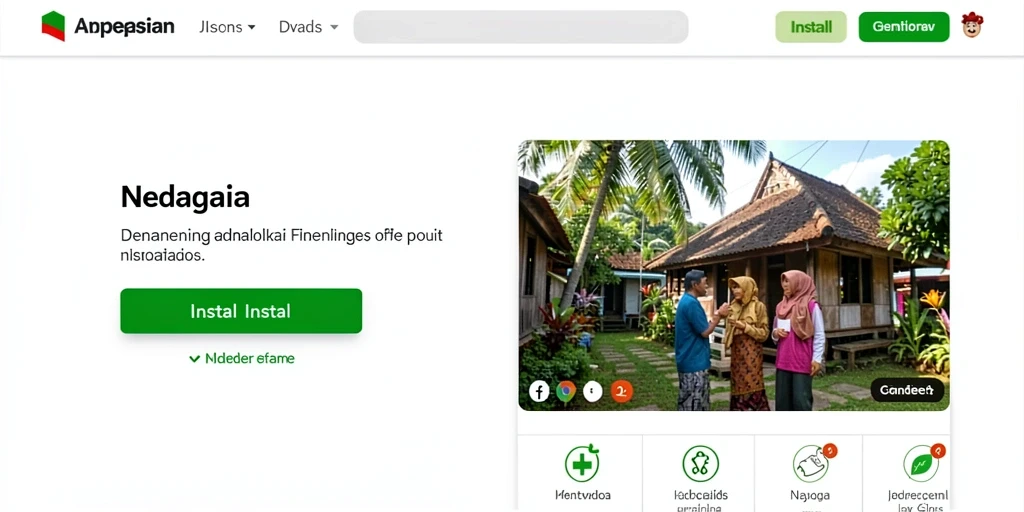Select the green plus Hentvidoa icon
1024x512 pixels.
pyautogui.click(x=582, y=462)
